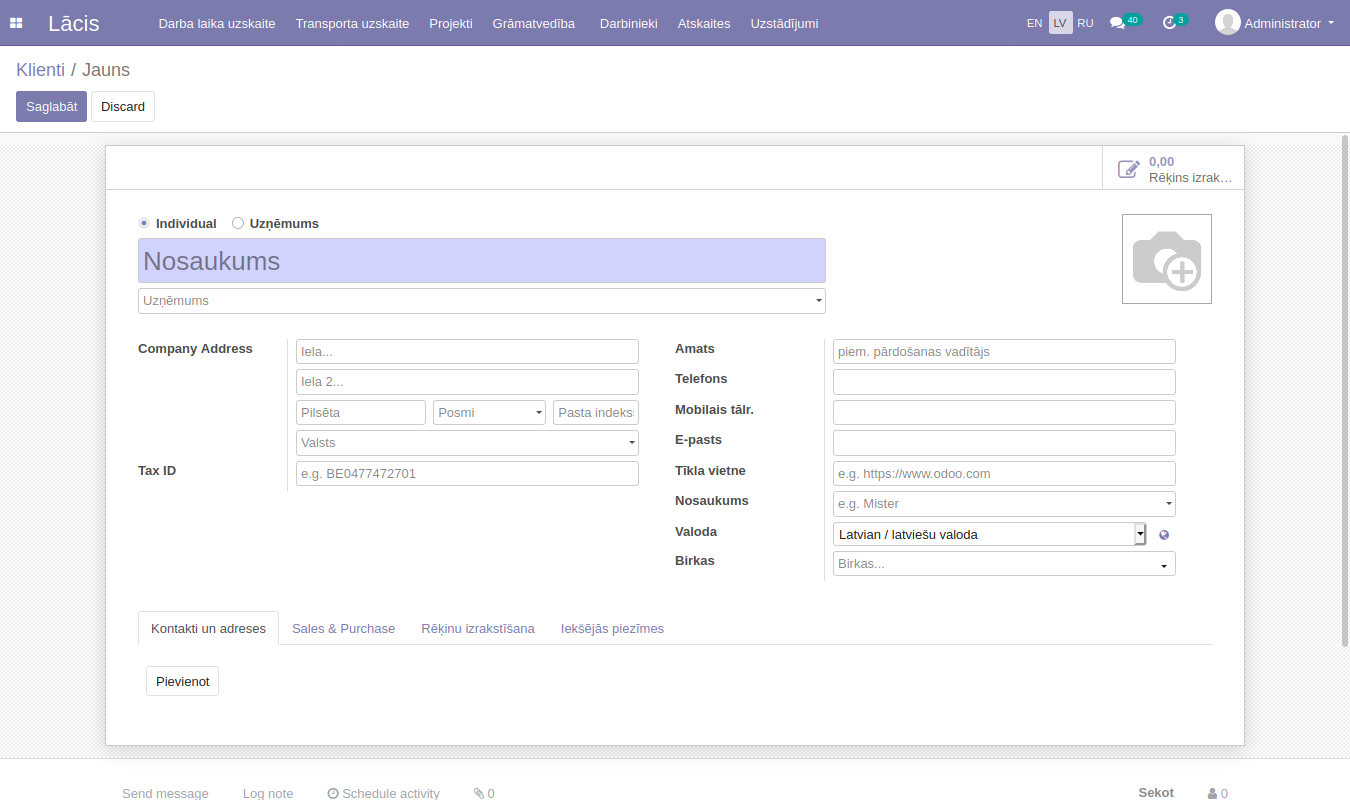Select the Individual radio button
The height and width of the screenshot is (800, 1350).
coord(144,223)
